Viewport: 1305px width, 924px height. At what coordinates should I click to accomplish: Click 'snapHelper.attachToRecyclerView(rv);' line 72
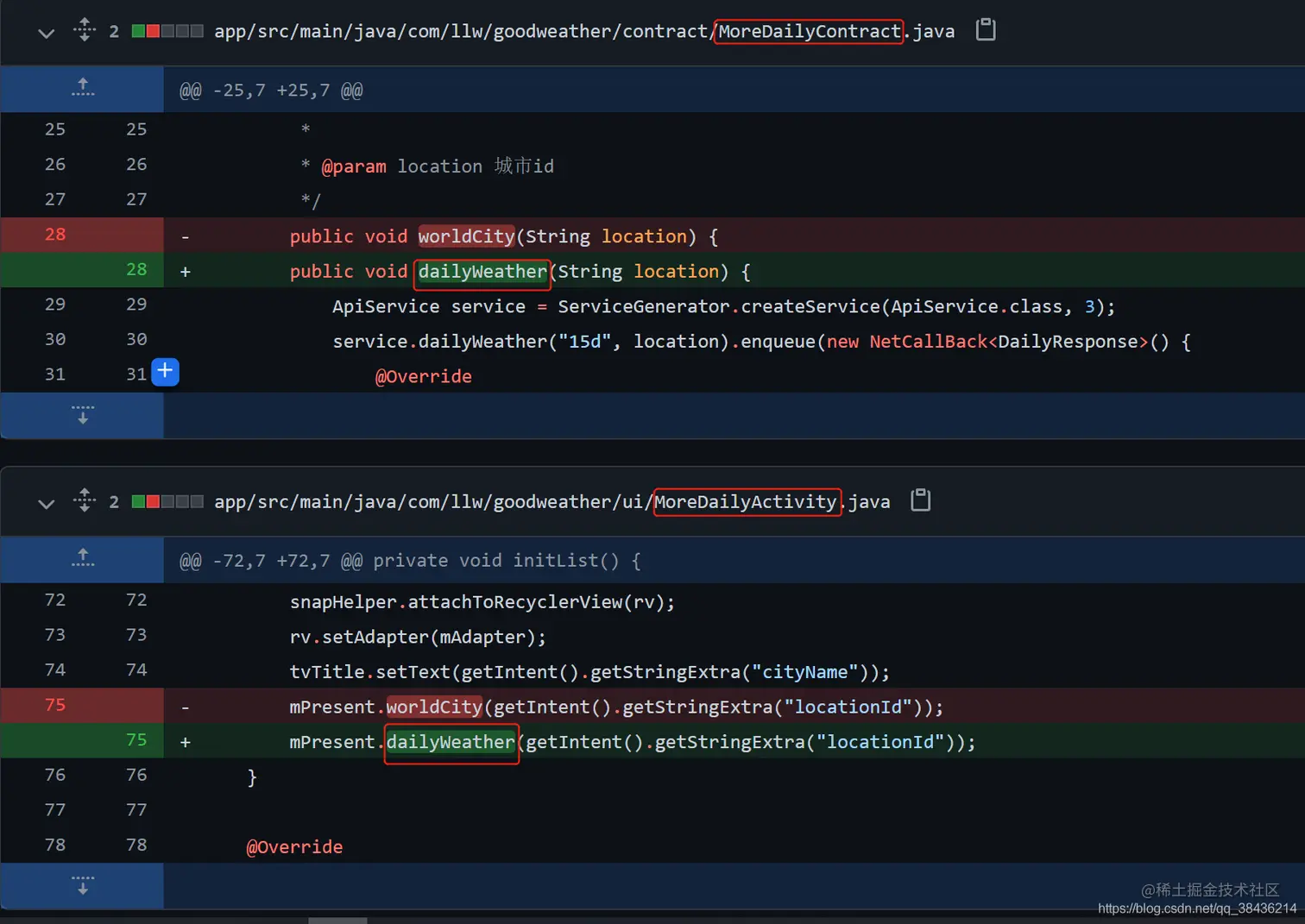482,602
